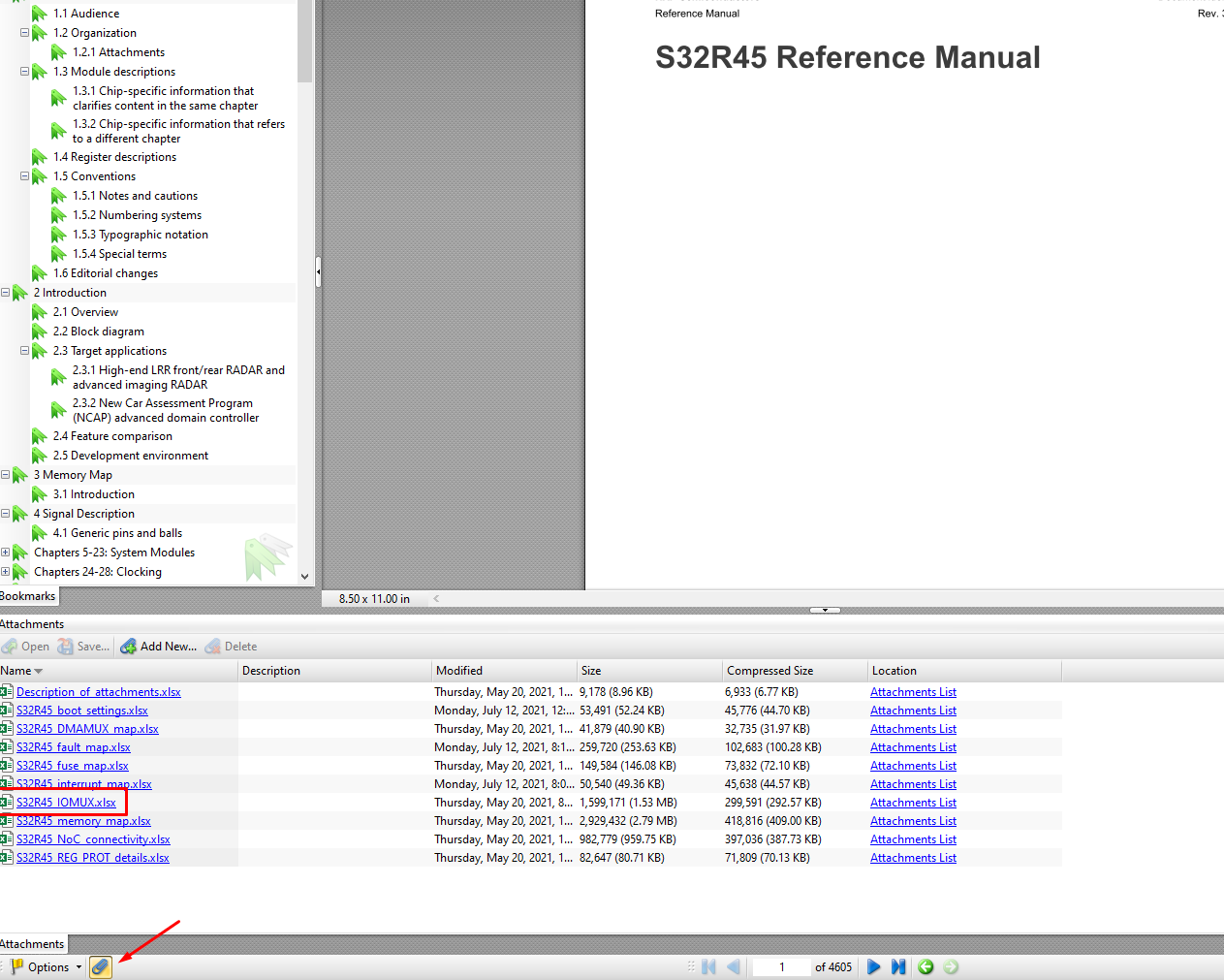Select the Attachments tab at bottom left
The image size is (1224, 980).
[x=32, y=943]
